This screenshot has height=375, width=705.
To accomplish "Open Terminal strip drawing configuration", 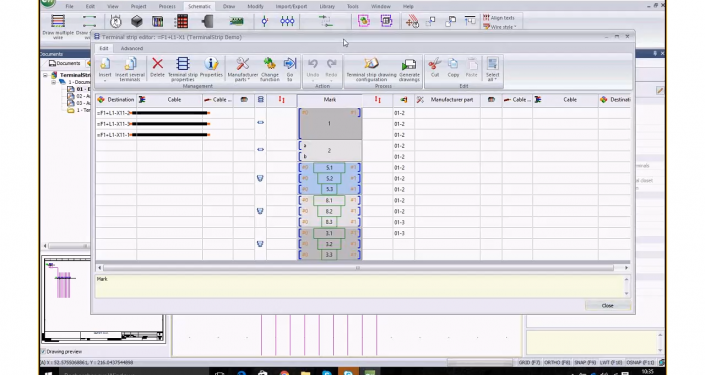I will pos(371,69).
